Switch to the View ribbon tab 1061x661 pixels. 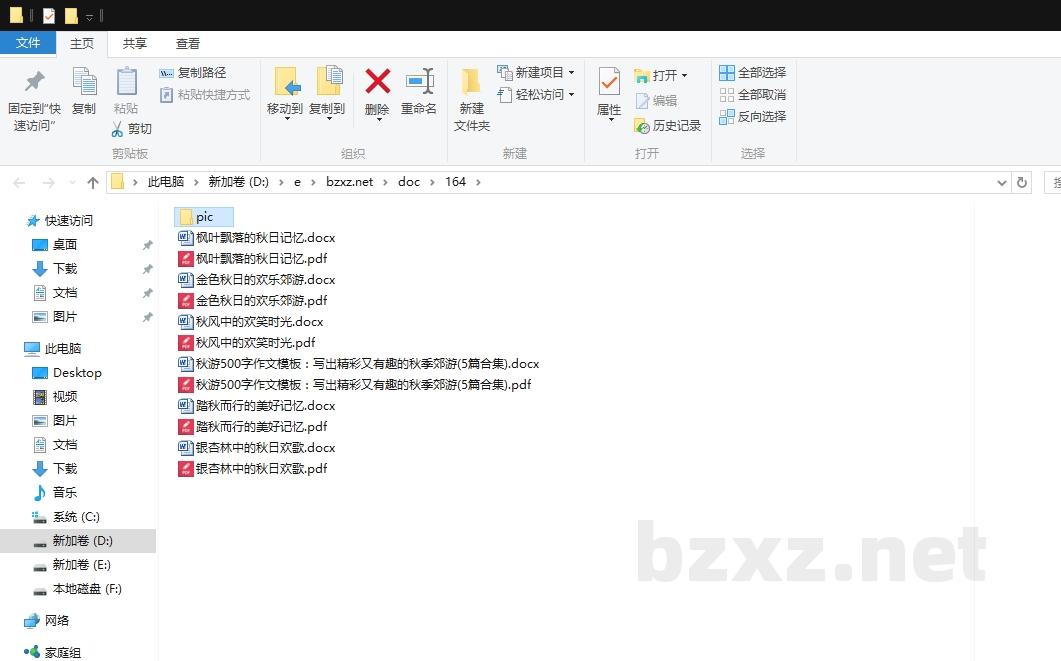point(188,44)
